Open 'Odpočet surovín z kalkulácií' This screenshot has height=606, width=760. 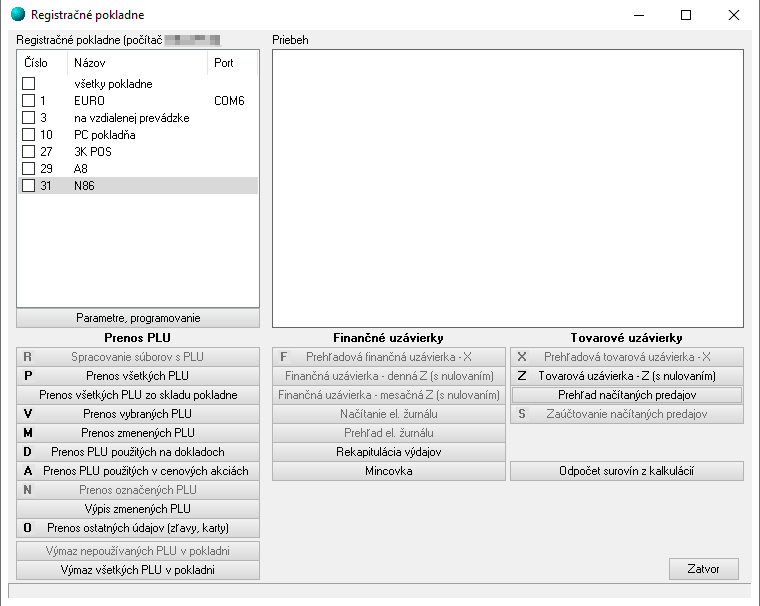click(x=627, y=471)
